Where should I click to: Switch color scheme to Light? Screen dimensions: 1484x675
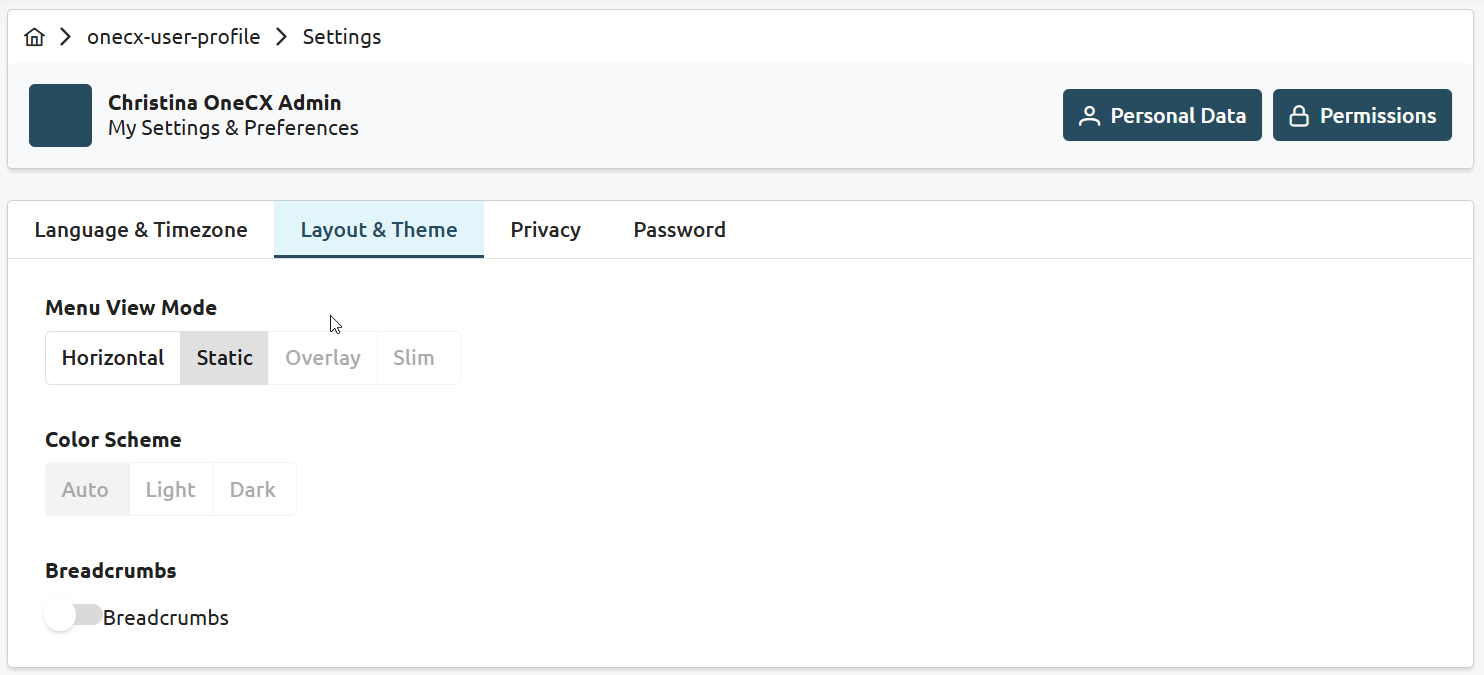(x=171, y=490)
